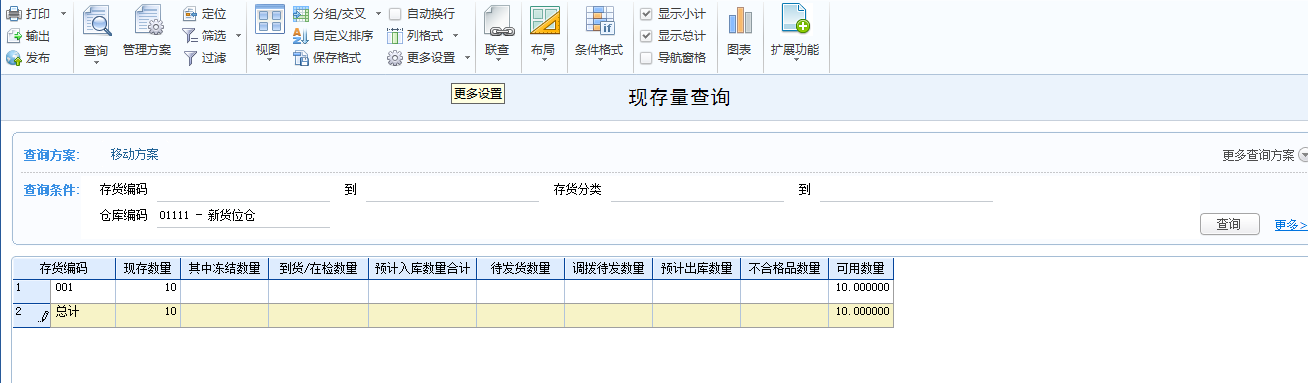Click the 定位 locate icon
This screenshot has width=1308, height=383.
(190, 14)
